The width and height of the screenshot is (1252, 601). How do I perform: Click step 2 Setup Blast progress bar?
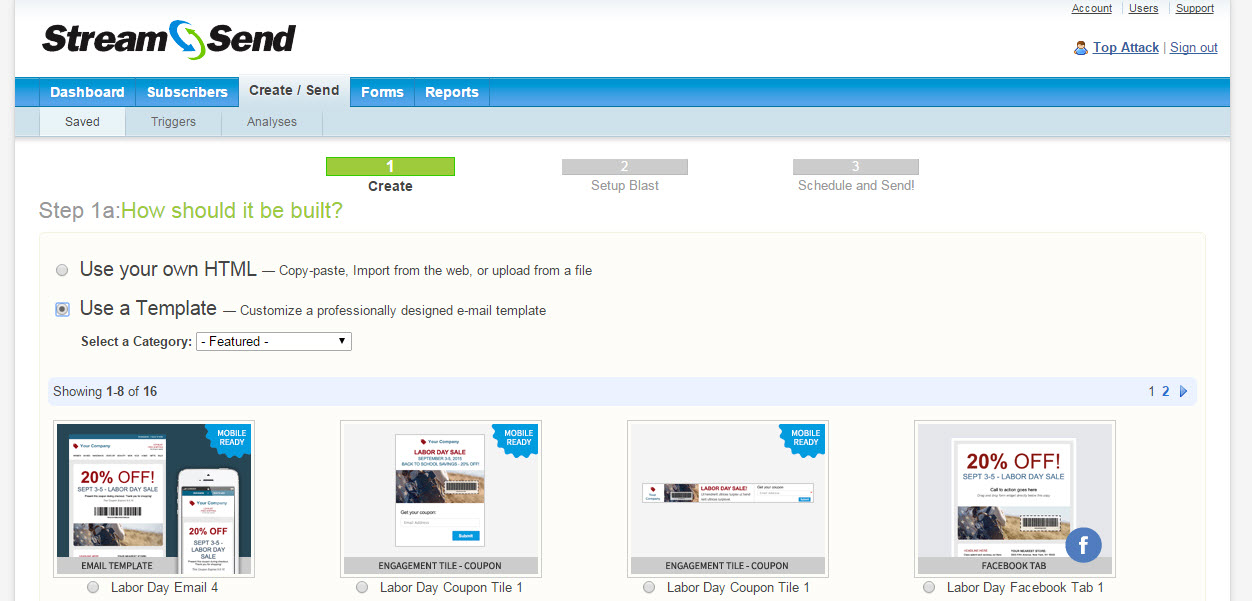(x=625, y=167)
